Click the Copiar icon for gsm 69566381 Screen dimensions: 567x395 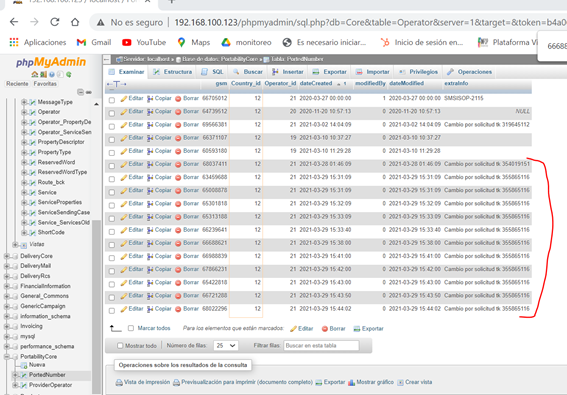point(150,125)
